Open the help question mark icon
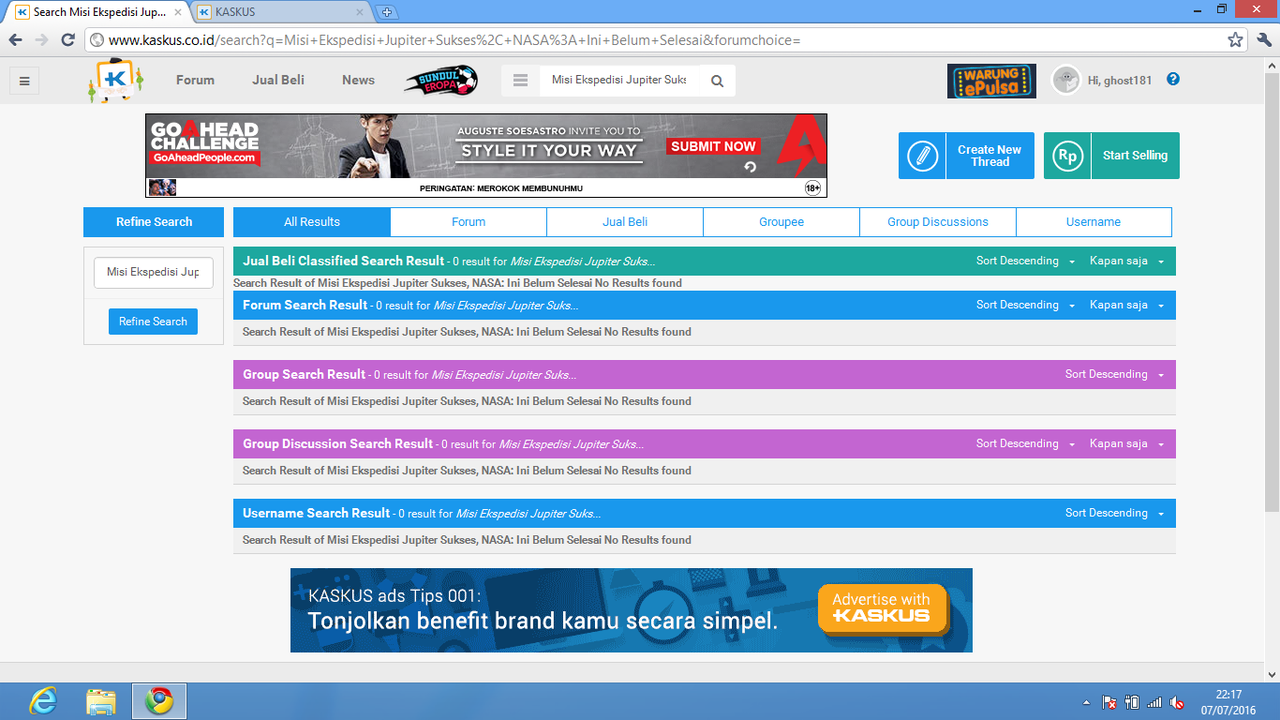Viewport: 1280px width, 720px height. tap(1173, 79)
